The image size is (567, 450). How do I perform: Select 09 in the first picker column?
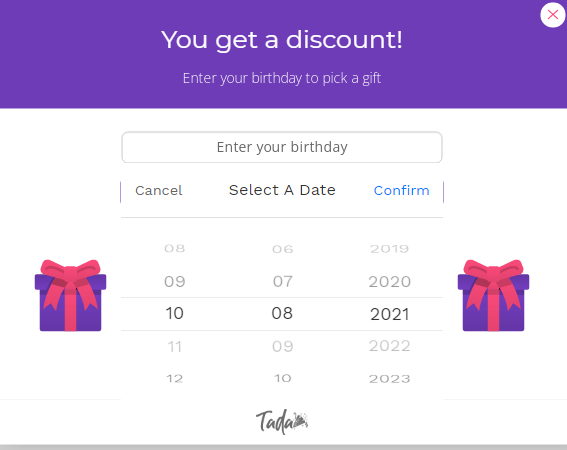[x=175, y=281]
